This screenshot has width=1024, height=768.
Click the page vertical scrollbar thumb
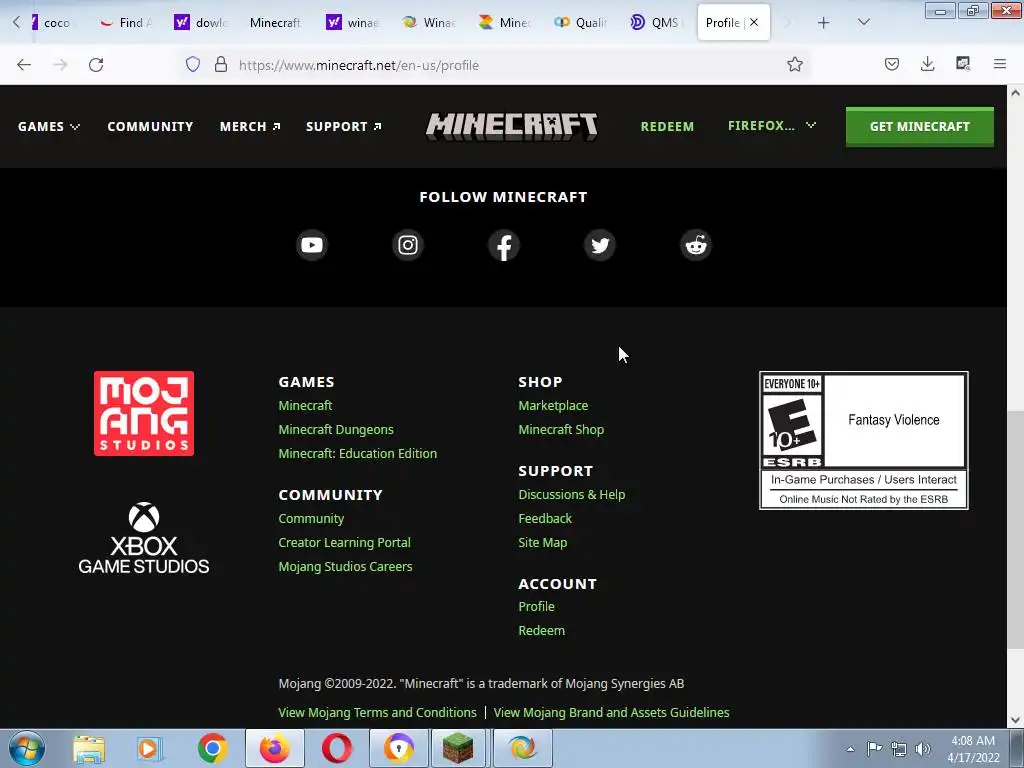click(1015, 529)
